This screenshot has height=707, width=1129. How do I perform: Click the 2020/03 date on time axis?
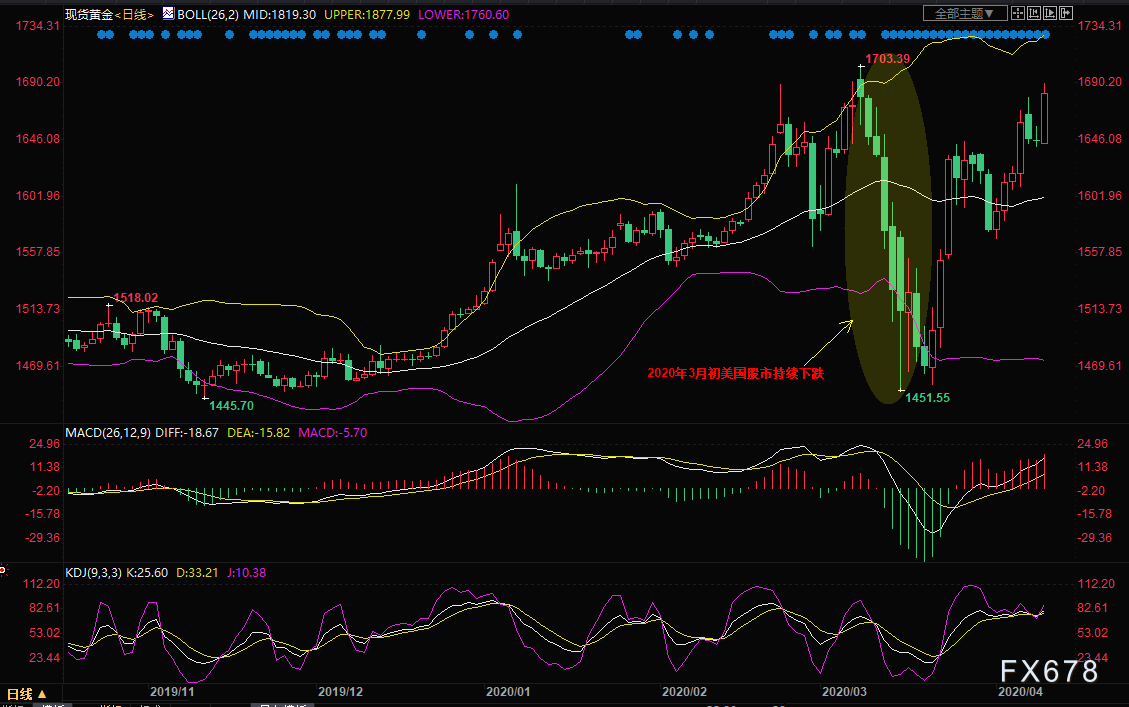[845, 692]
